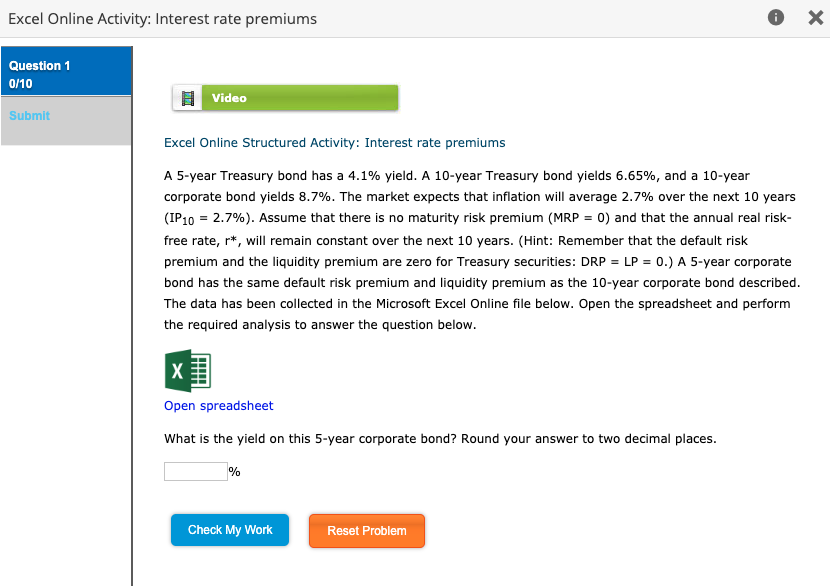830x586 pixels.
Task: Verify your answer using Check My Work
Action: point(229,529)
